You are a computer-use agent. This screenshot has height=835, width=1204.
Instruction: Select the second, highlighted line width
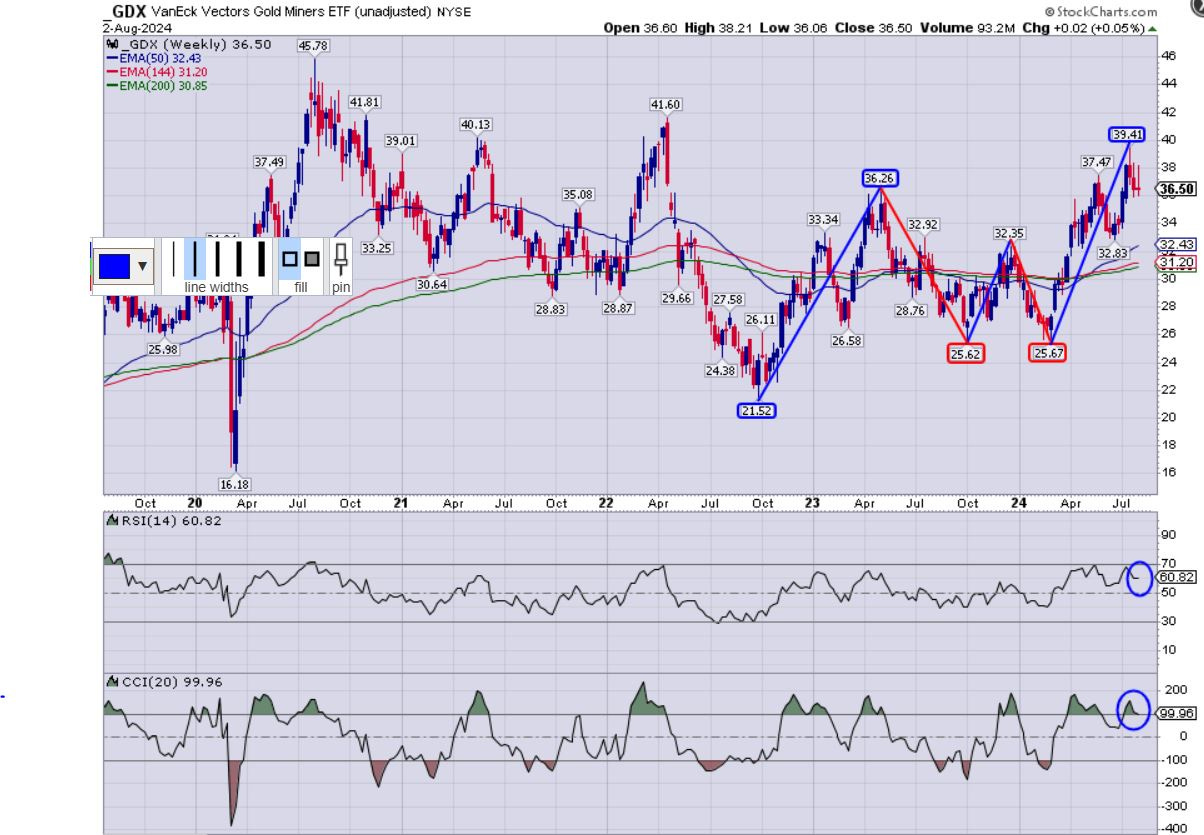tap(196, 258)
